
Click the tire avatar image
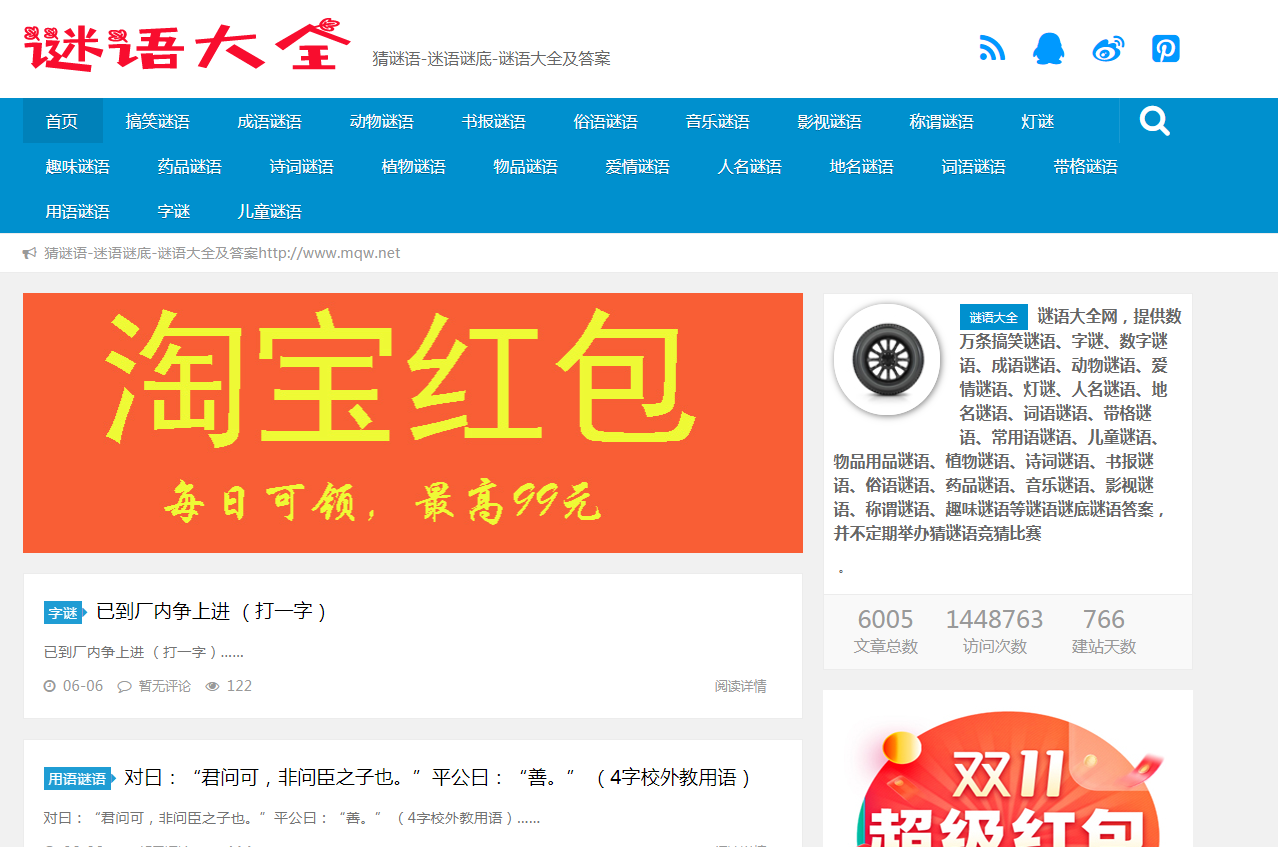click(x=886, y=358)
